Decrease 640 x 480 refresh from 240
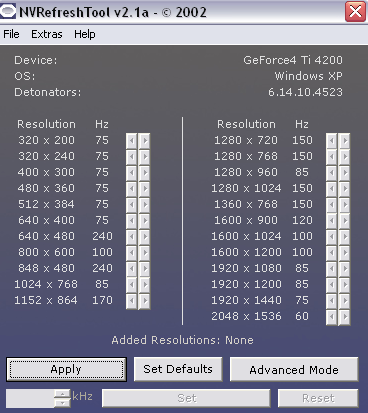This screenshot has height=413, width=368. (132, 237)
